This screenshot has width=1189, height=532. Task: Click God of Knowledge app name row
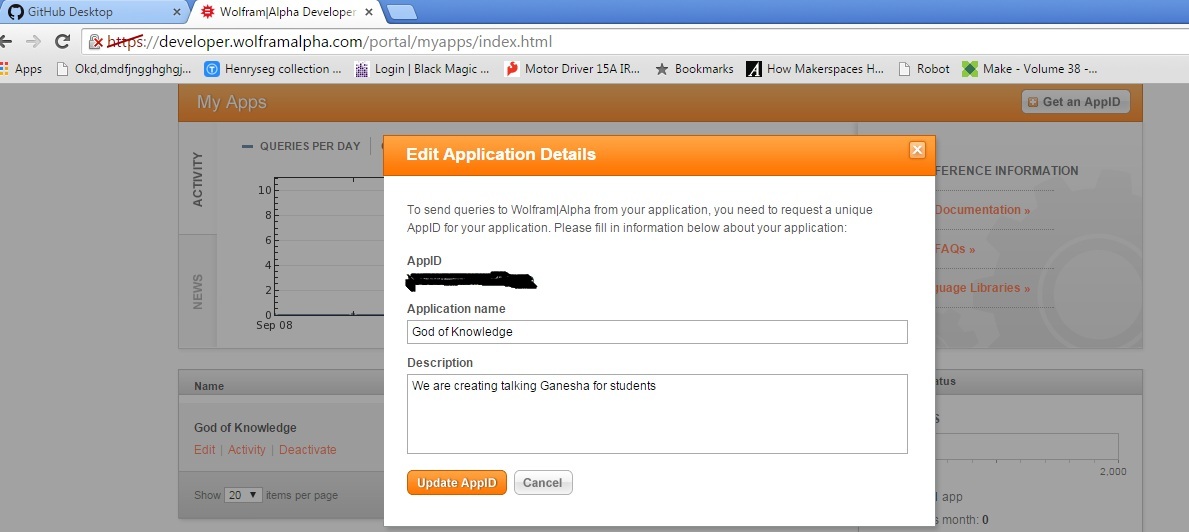[245, 427]
